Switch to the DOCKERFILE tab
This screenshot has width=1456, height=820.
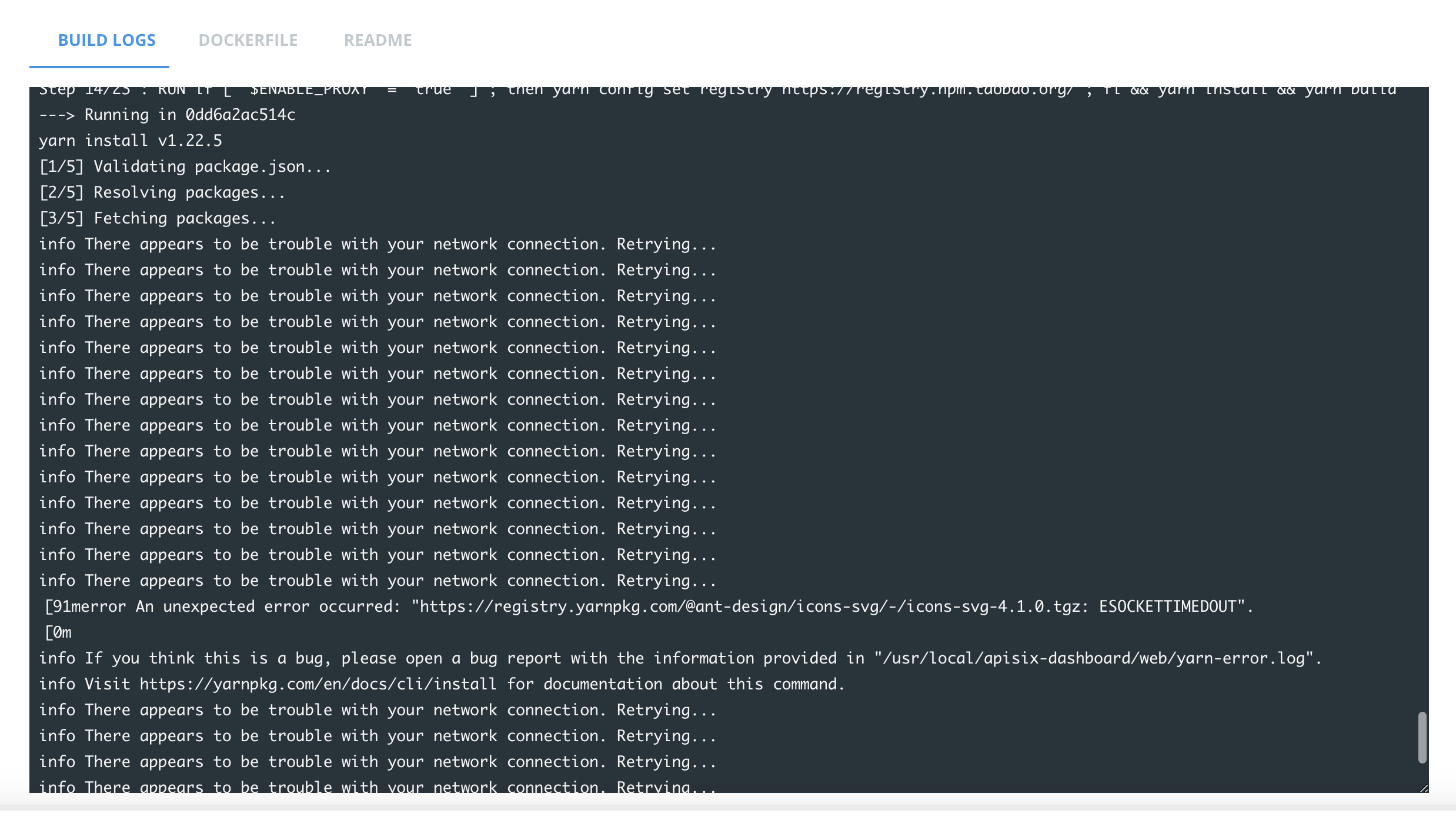[x=249, y=40]
